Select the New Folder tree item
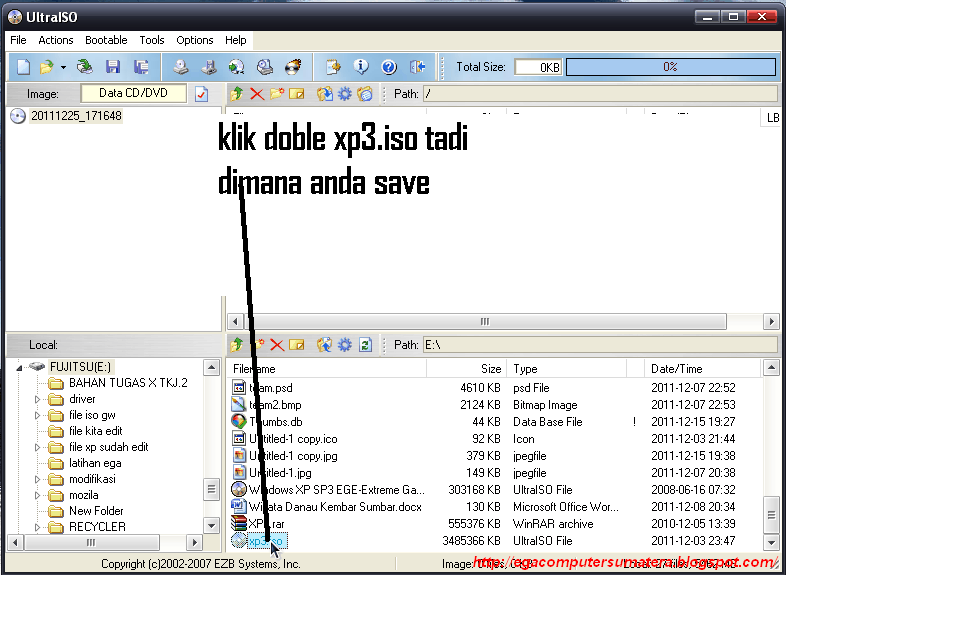 coord(96,511)
